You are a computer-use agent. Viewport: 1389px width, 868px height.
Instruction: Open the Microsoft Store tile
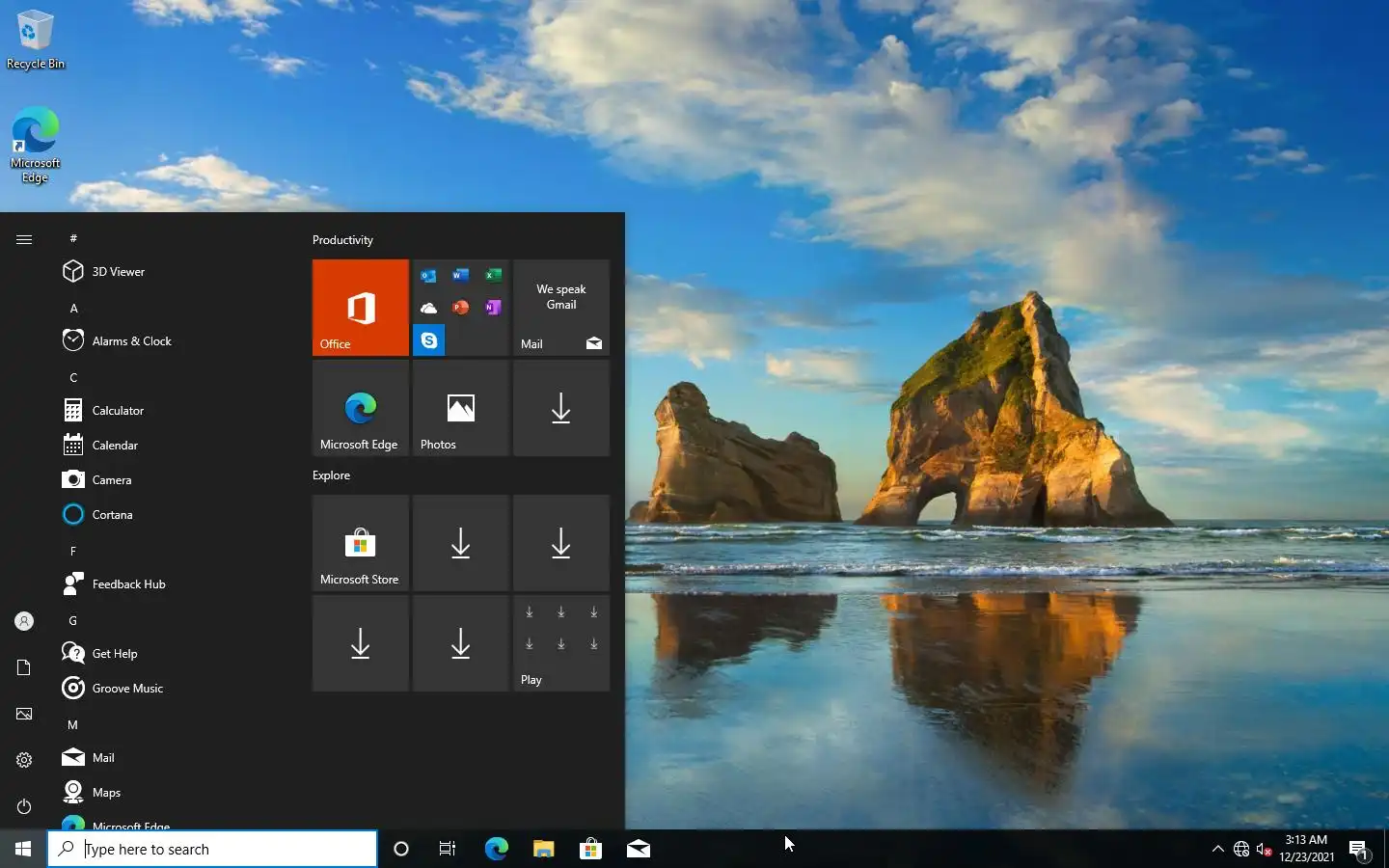click(361, 543)
